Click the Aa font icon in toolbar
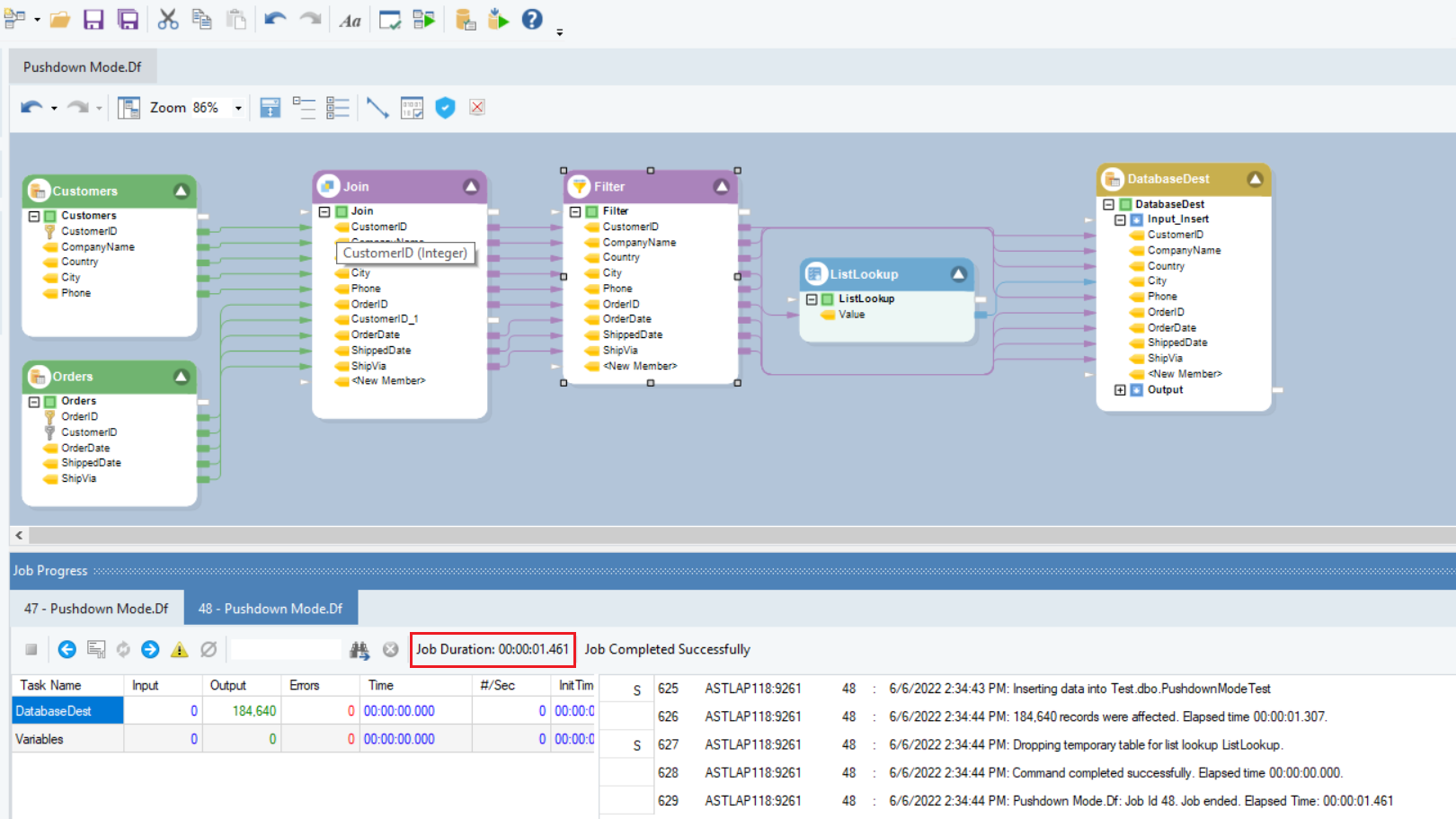The width and height of the screenshot is (1456, 819). point(351,21)
